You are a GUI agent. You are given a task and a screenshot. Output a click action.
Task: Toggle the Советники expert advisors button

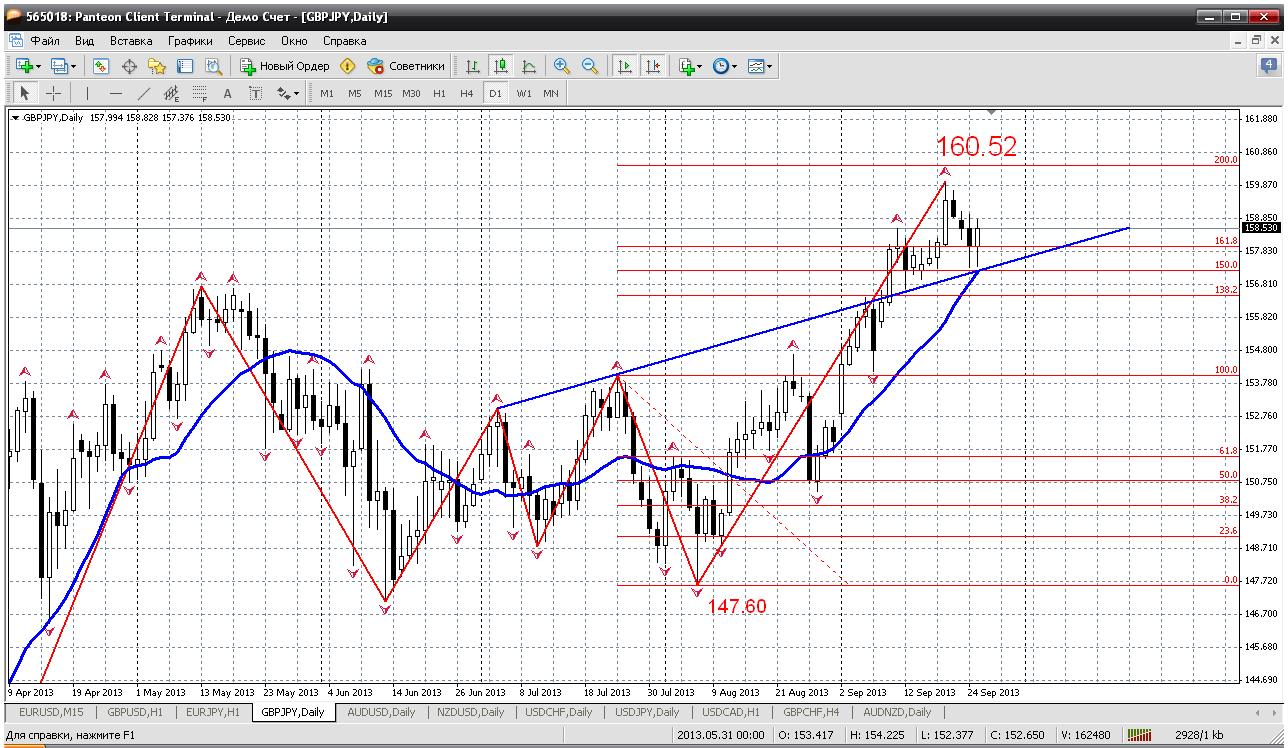tap(406, 66)
